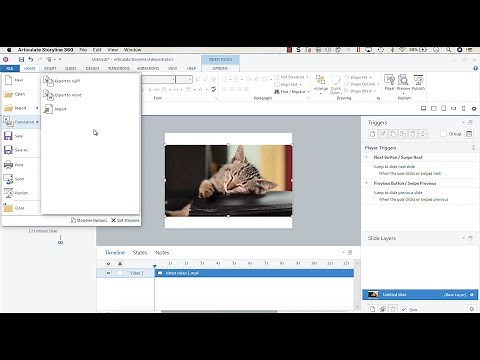This screenshot has height=360, width=480.
Task: Toggle the Dim checkbox in Slide Layers
Action: click(404, 309)
